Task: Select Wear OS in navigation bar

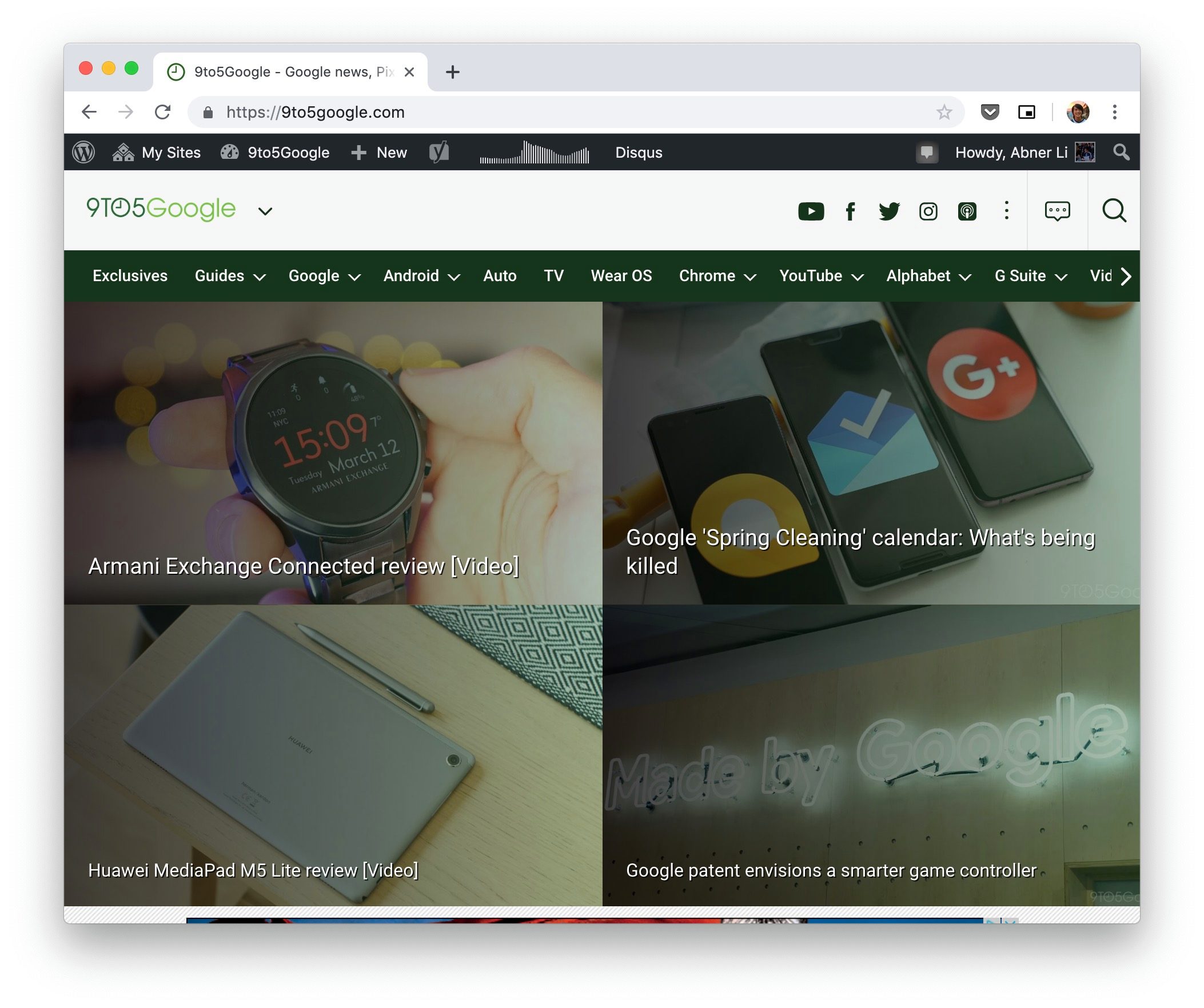Action: 621,276
